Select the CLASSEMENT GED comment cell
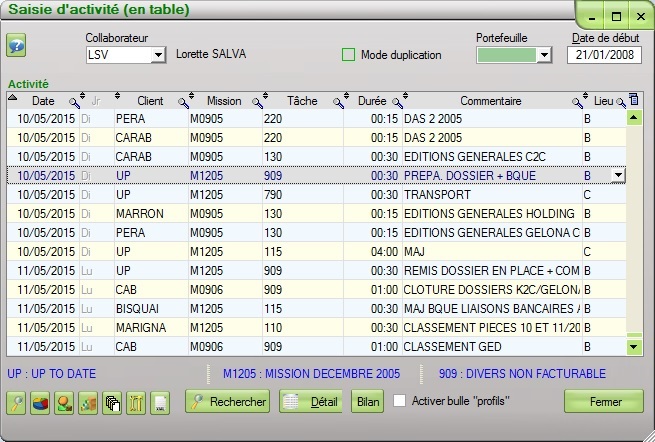This screenshot has width=655, height=442. pyautogui.click(x=492, y=347)
